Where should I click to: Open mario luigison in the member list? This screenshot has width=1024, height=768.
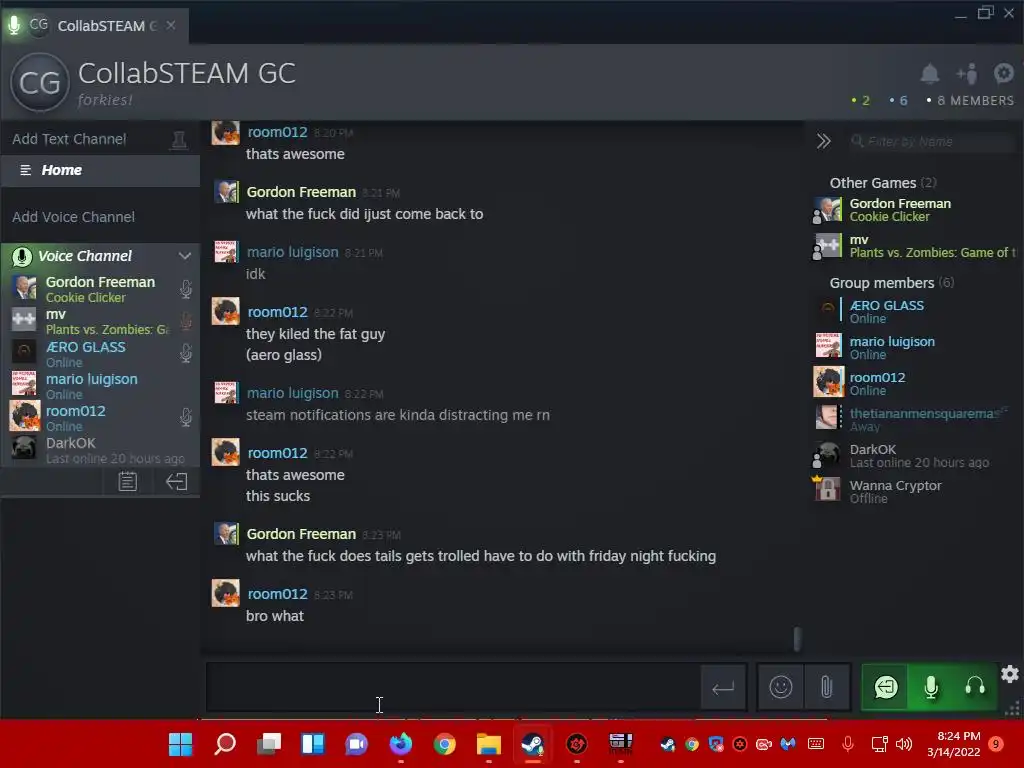[914, 347]
